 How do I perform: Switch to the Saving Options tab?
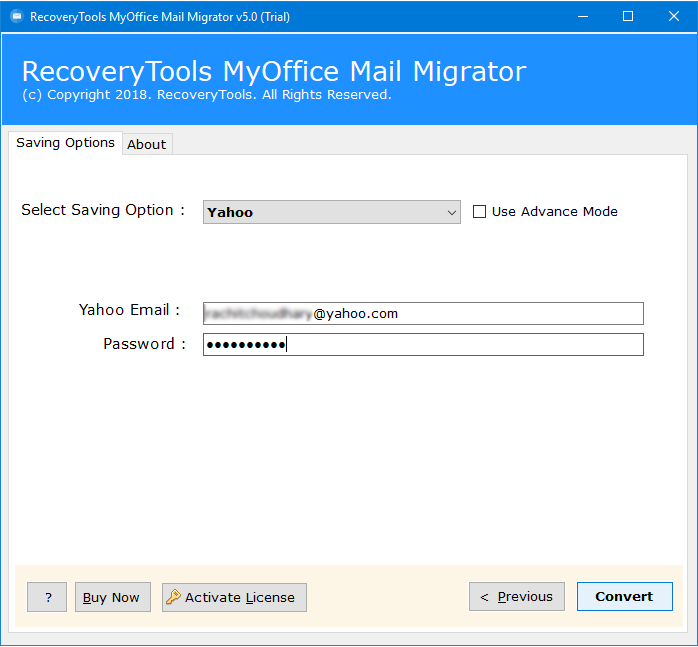point(65,143)
